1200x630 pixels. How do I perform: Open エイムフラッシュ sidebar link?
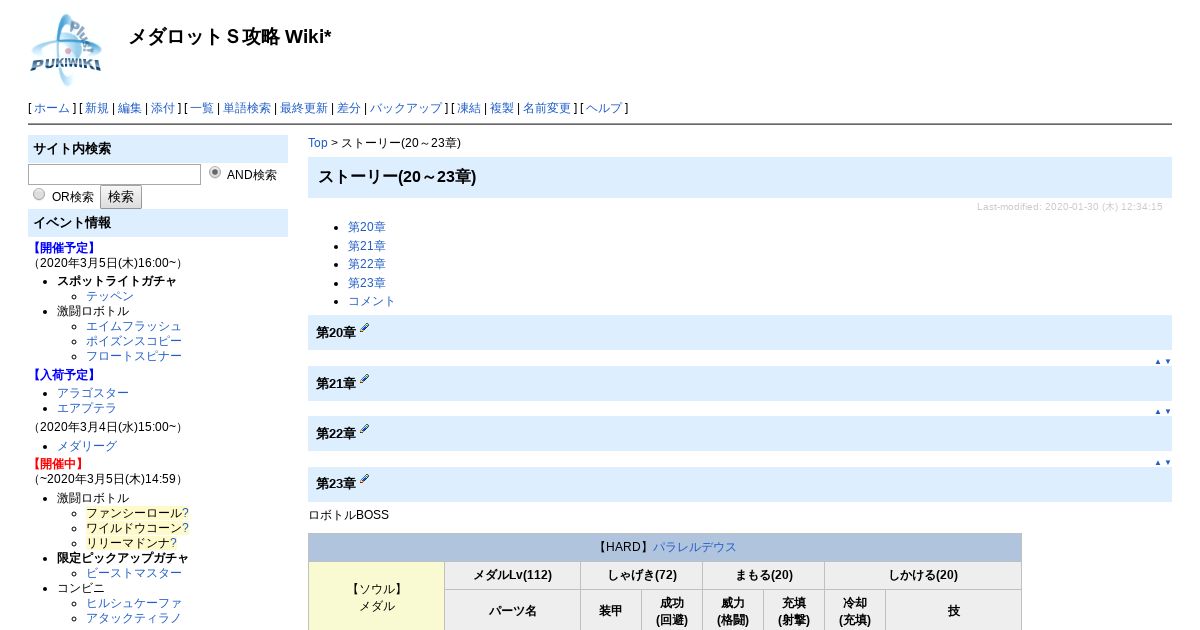tap(134, 326)
